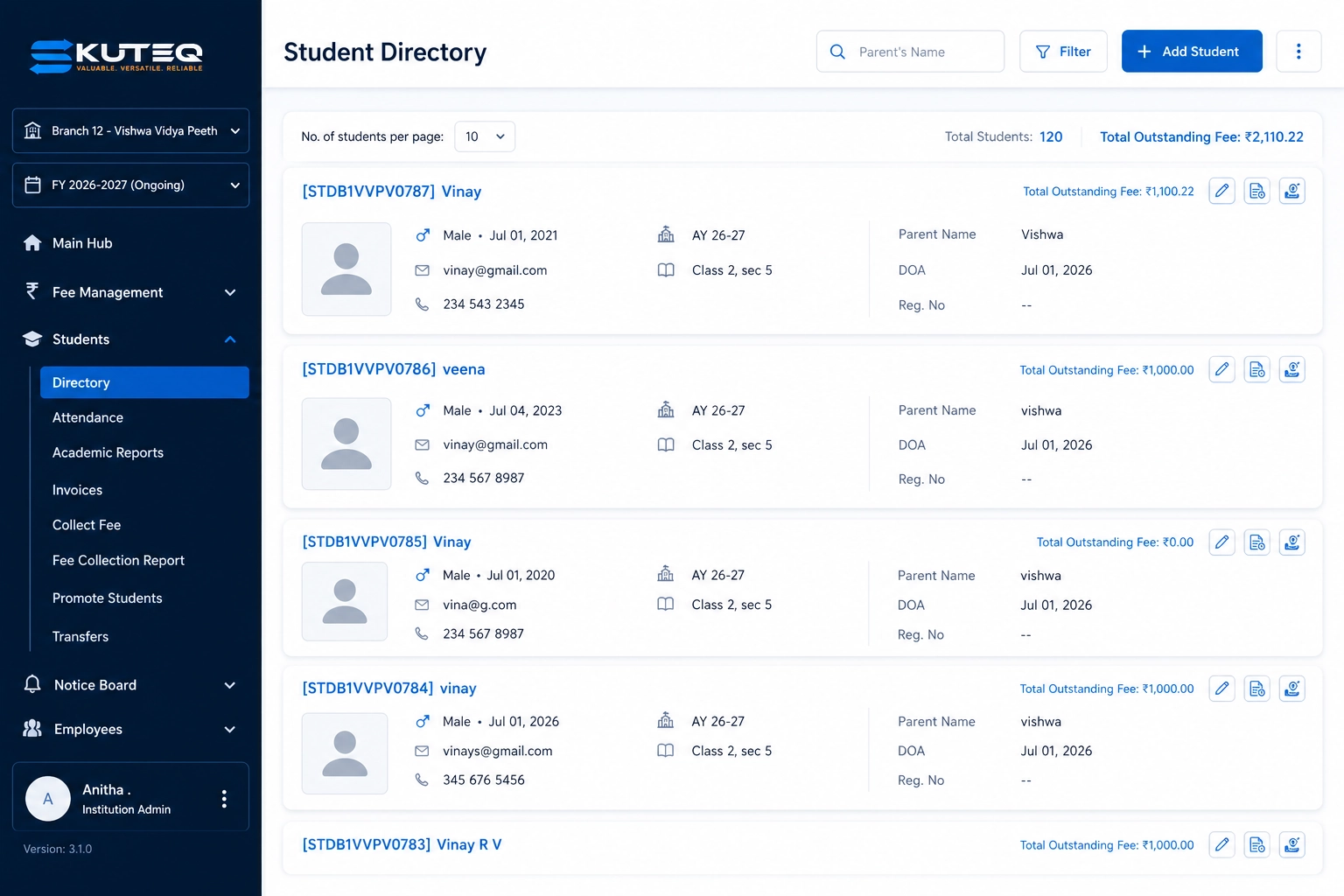Open Invoices page

point(77,490)
